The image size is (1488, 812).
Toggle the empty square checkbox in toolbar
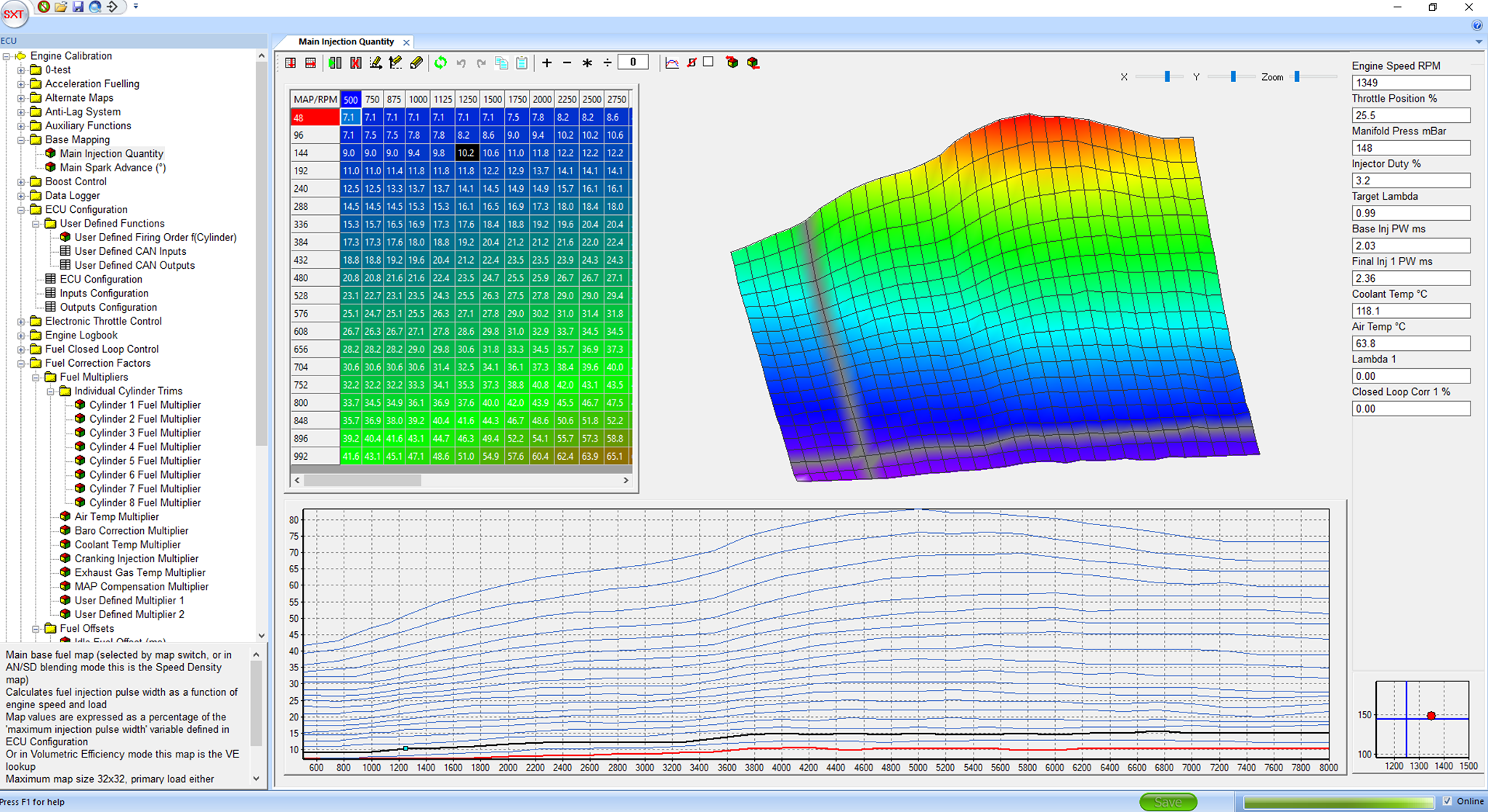(708, 62)
